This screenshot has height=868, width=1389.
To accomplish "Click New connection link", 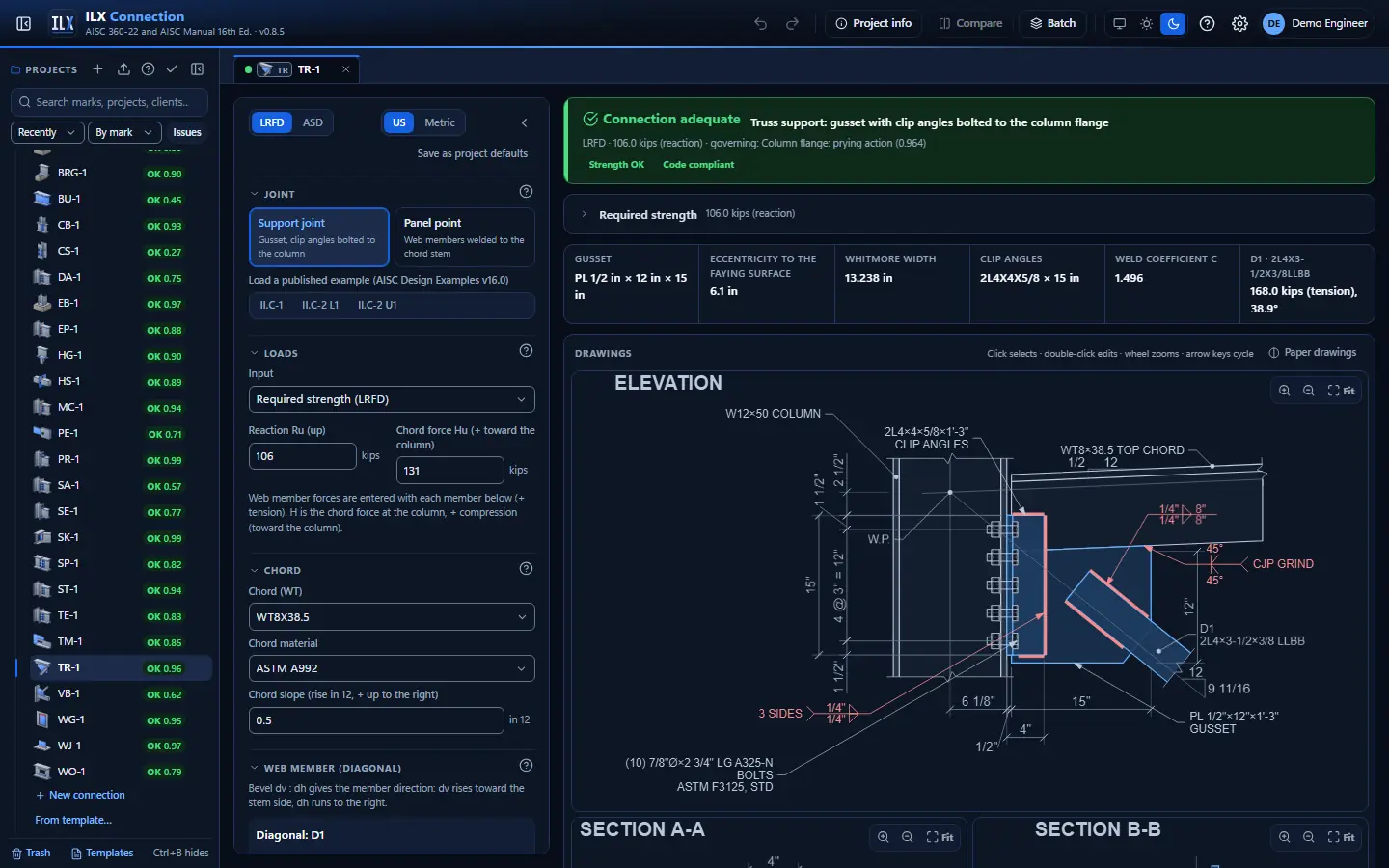I will point(80,795).
